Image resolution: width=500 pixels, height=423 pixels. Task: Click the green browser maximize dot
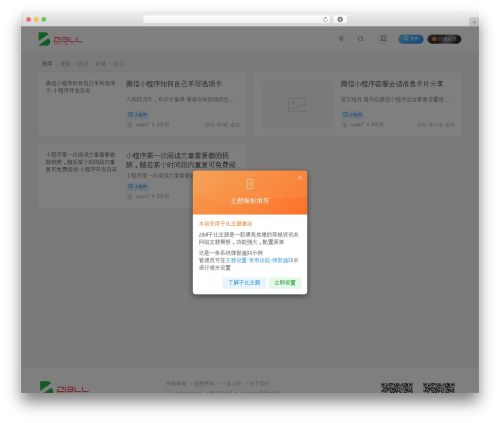click(44, 19)
